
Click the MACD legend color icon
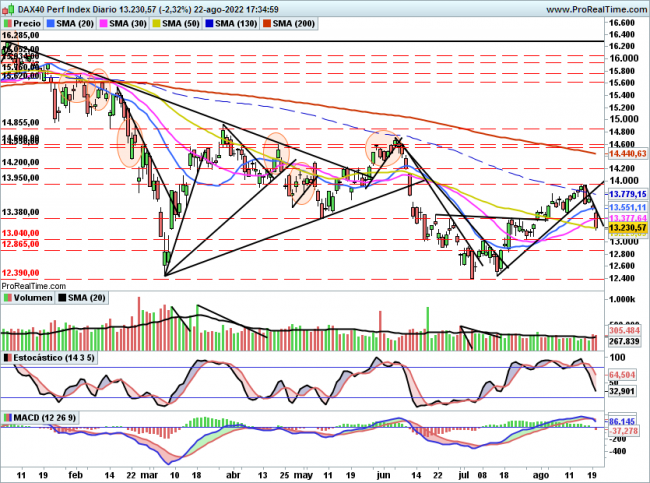pyautogui.click(x=7, y=417)
